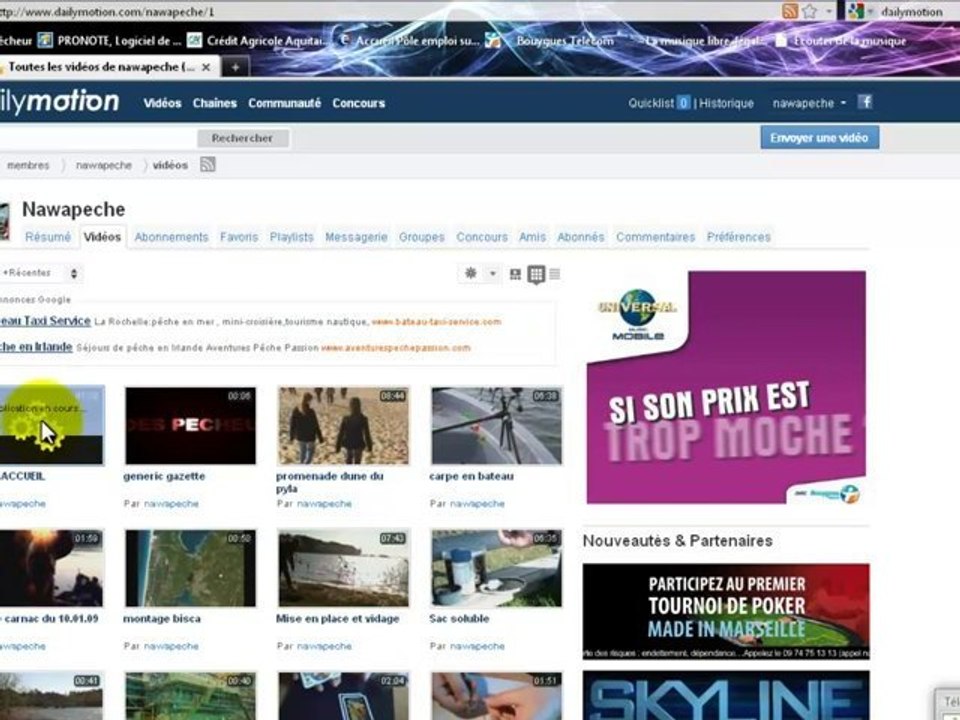Click the RSS feed icon in address bar
This screenshot has width=960, height=720.
[x=790, y=10]
